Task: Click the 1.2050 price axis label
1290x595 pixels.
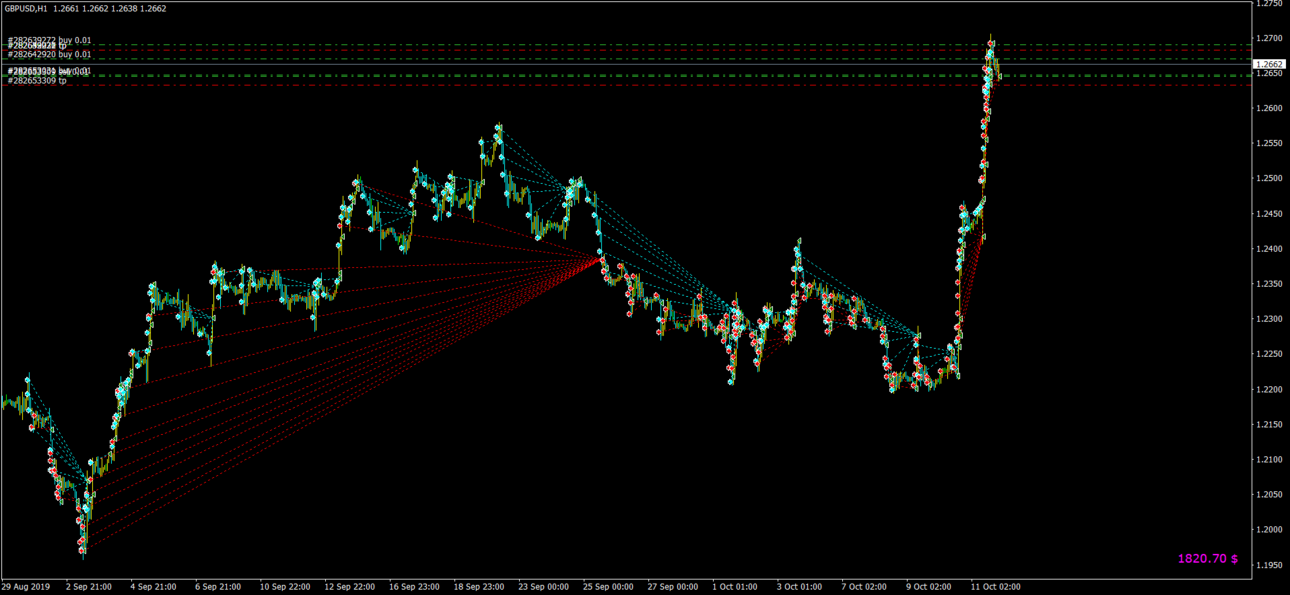Action: pos(1270,495)
